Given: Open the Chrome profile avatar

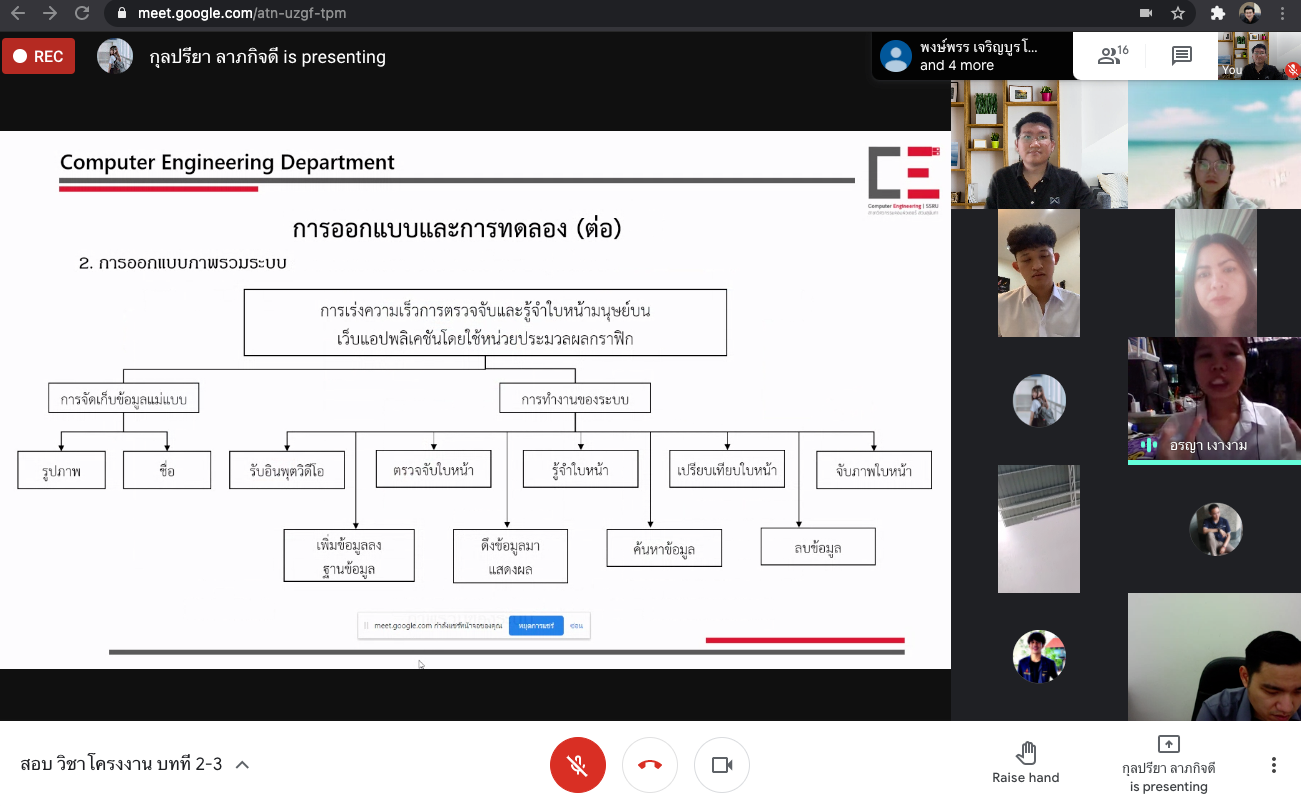Looking at the screenshot, I should (1249, 14).
